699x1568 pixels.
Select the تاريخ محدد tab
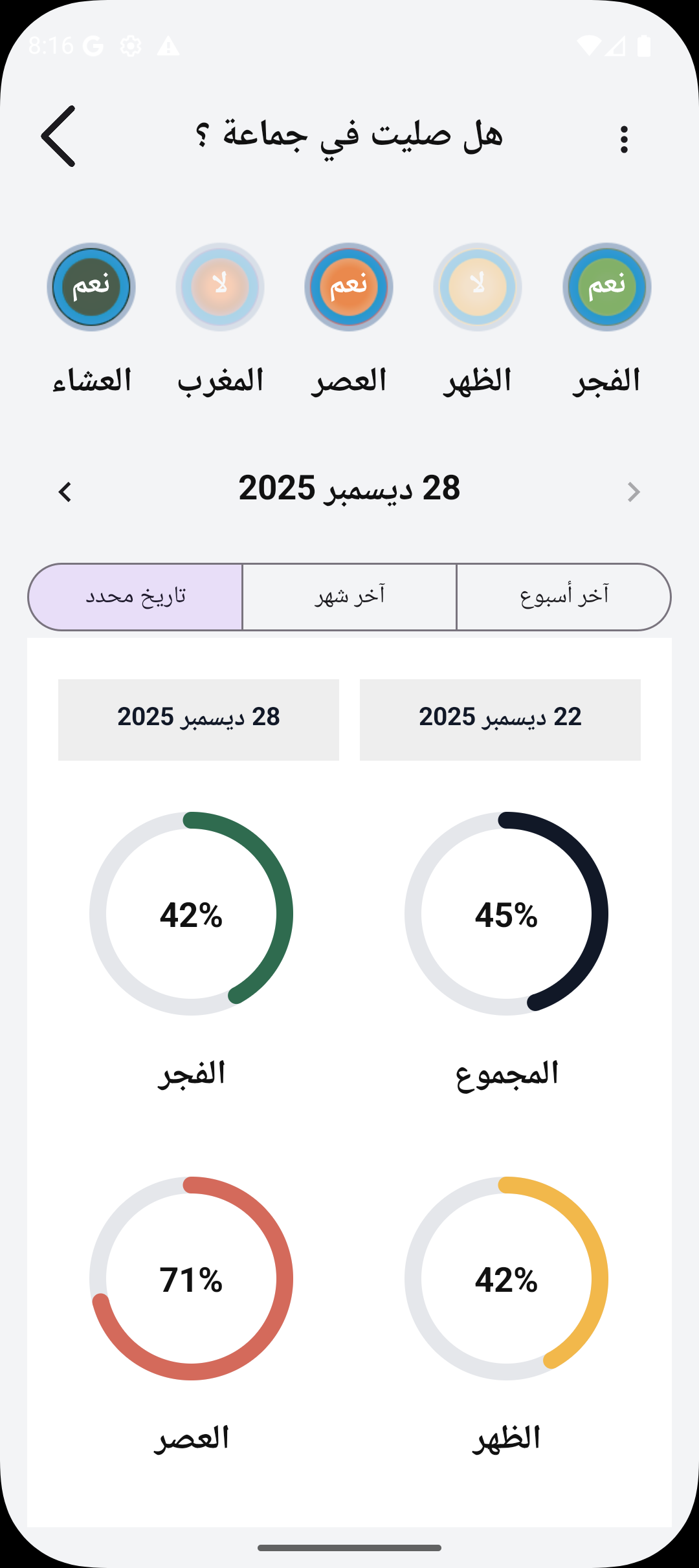coord(135,596)
